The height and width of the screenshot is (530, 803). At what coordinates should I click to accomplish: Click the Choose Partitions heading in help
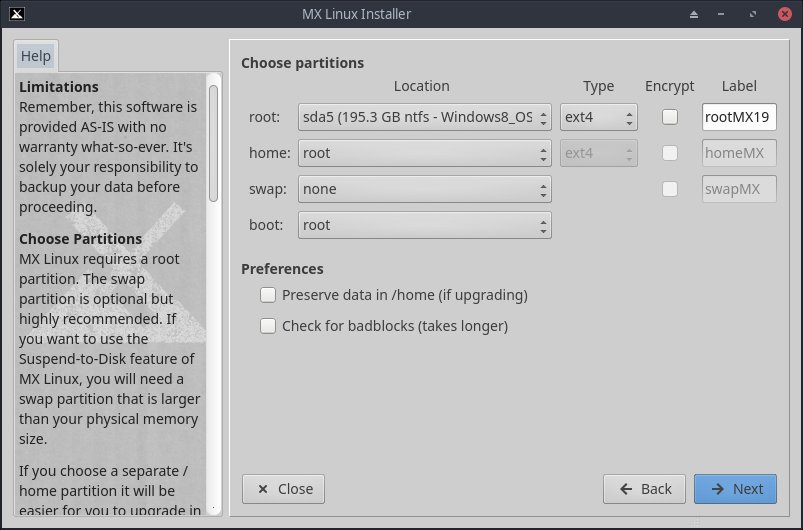tap(80, 239)
